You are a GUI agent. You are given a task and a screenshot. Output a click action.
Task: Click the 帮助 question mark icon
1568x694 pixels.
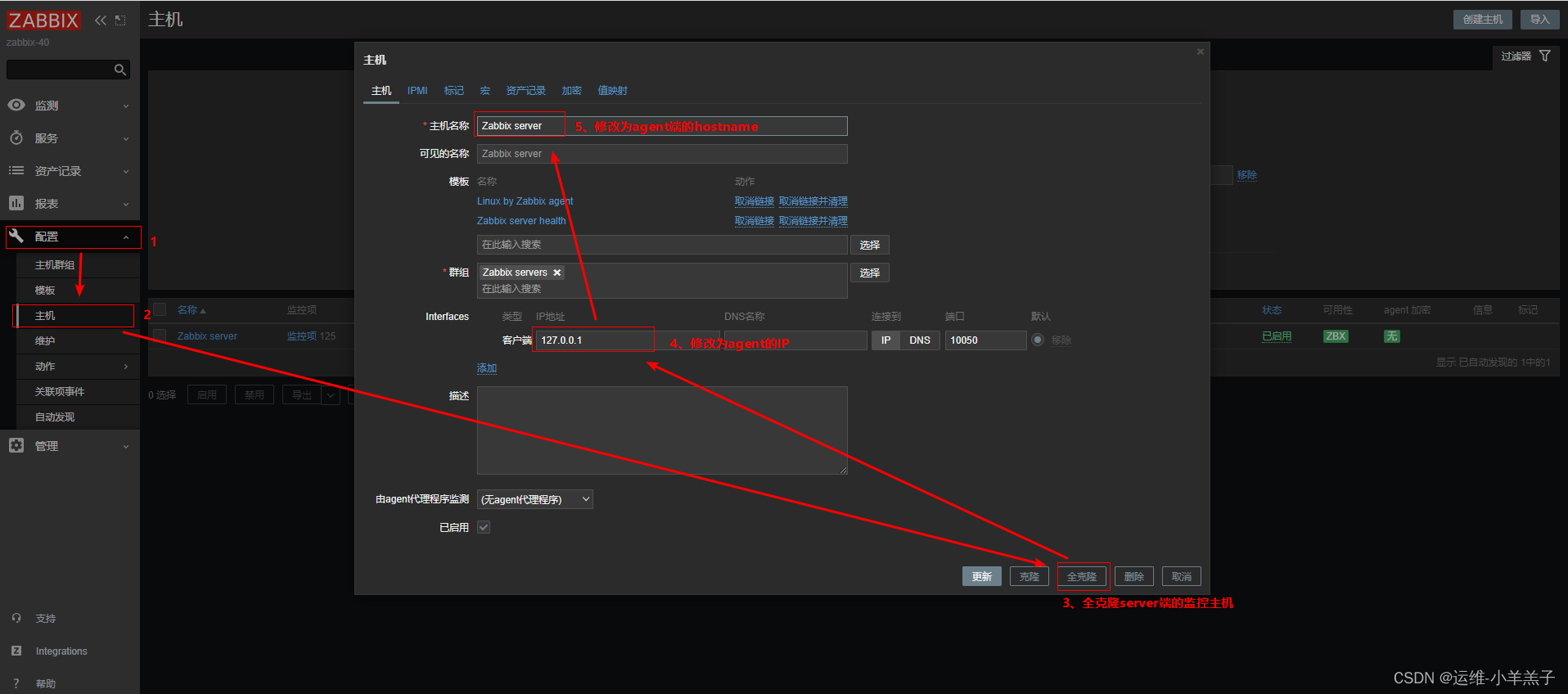16,683
